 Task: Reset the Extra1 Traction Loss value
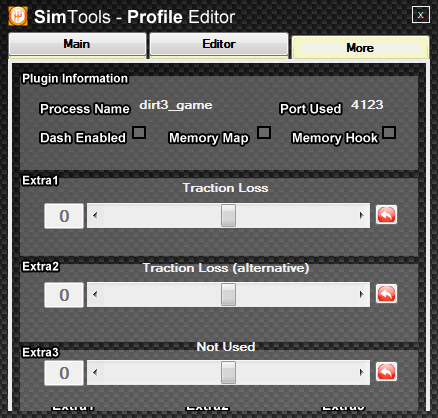386,215
